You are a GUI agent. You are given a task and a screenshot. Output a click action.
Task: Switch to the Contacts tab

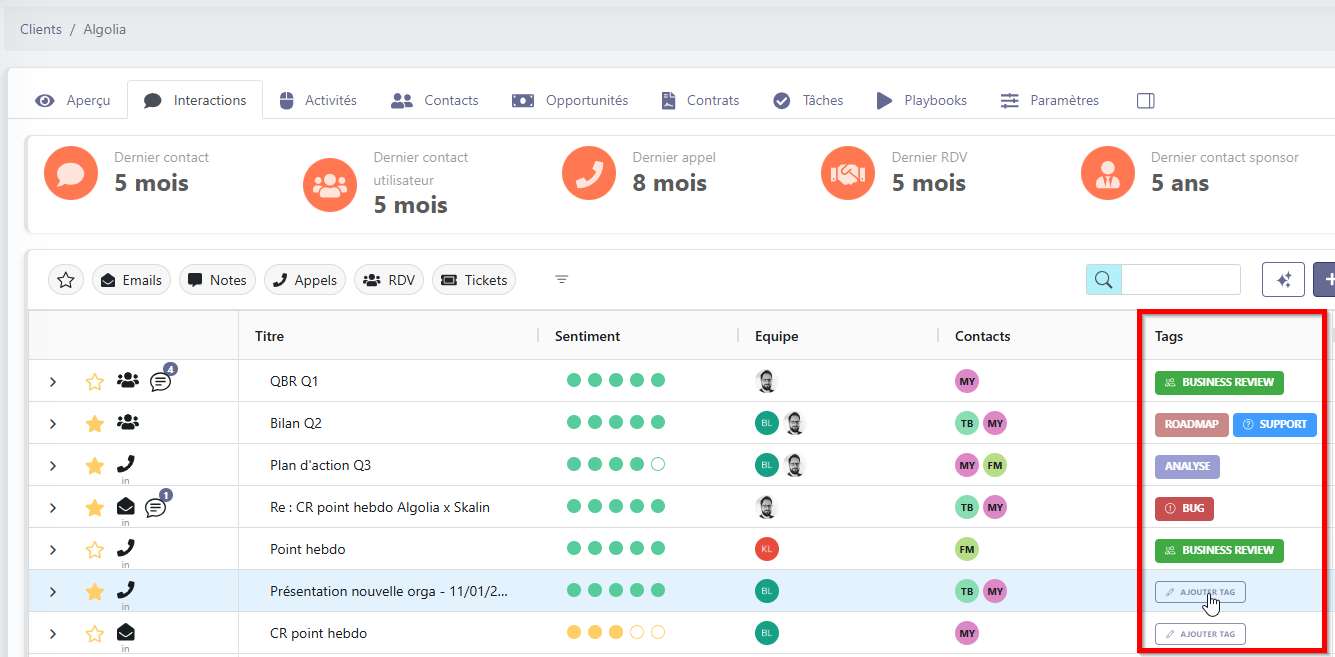[435, 101]
